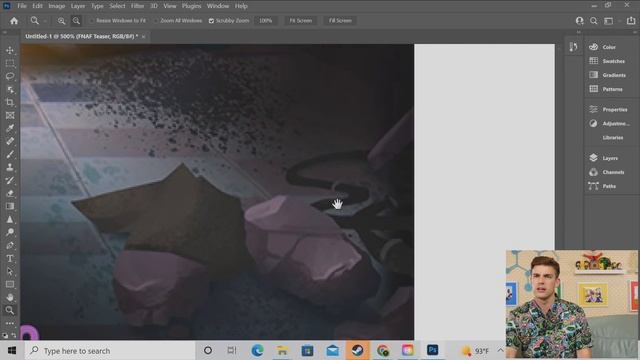Select the Rectangle shape tool
The width and height of the screenshot is (640, 360).
[x=10, y=284]
